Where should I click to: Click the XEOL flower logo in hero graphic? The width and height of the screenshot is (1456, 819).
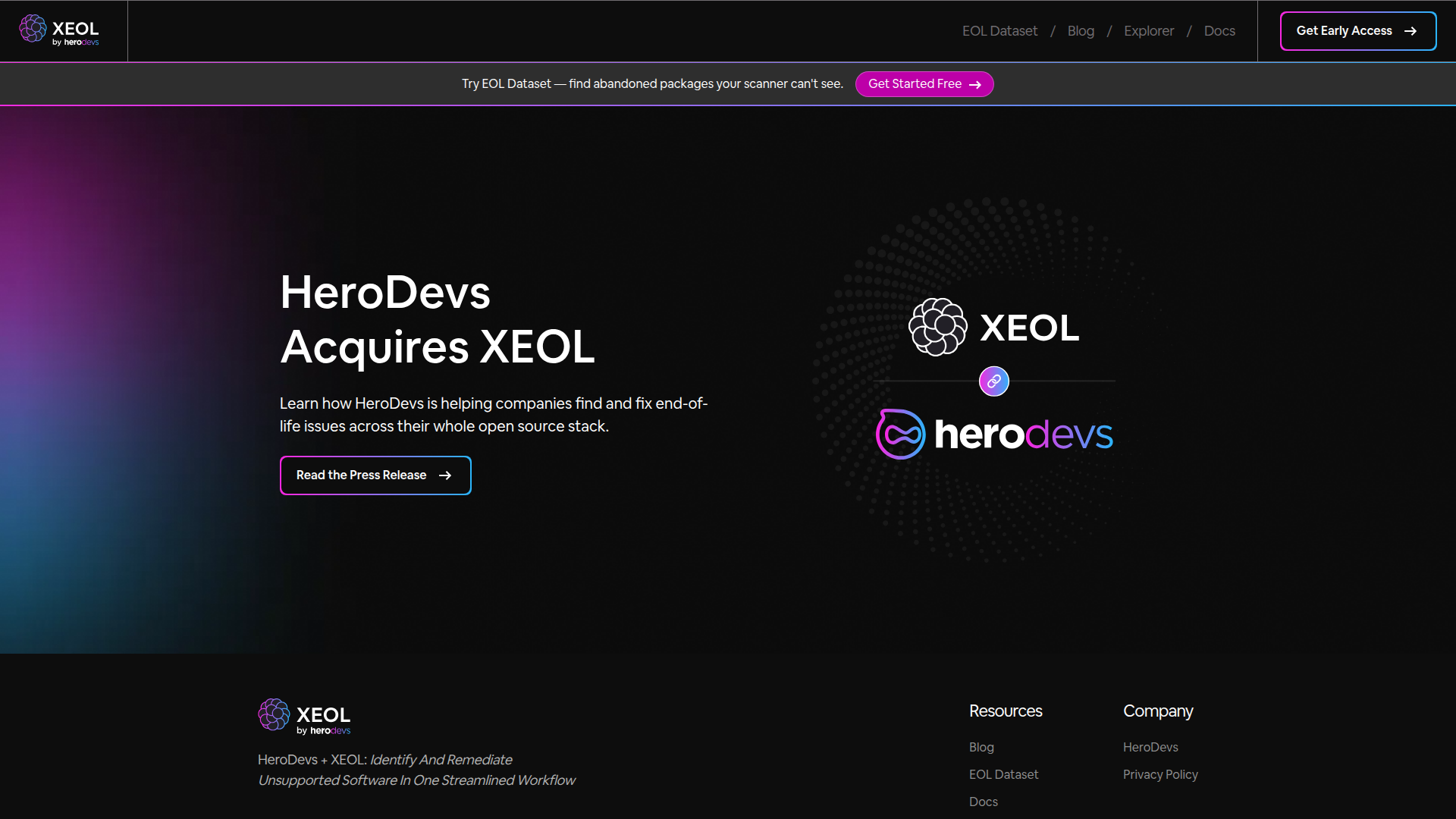(938, 327)
